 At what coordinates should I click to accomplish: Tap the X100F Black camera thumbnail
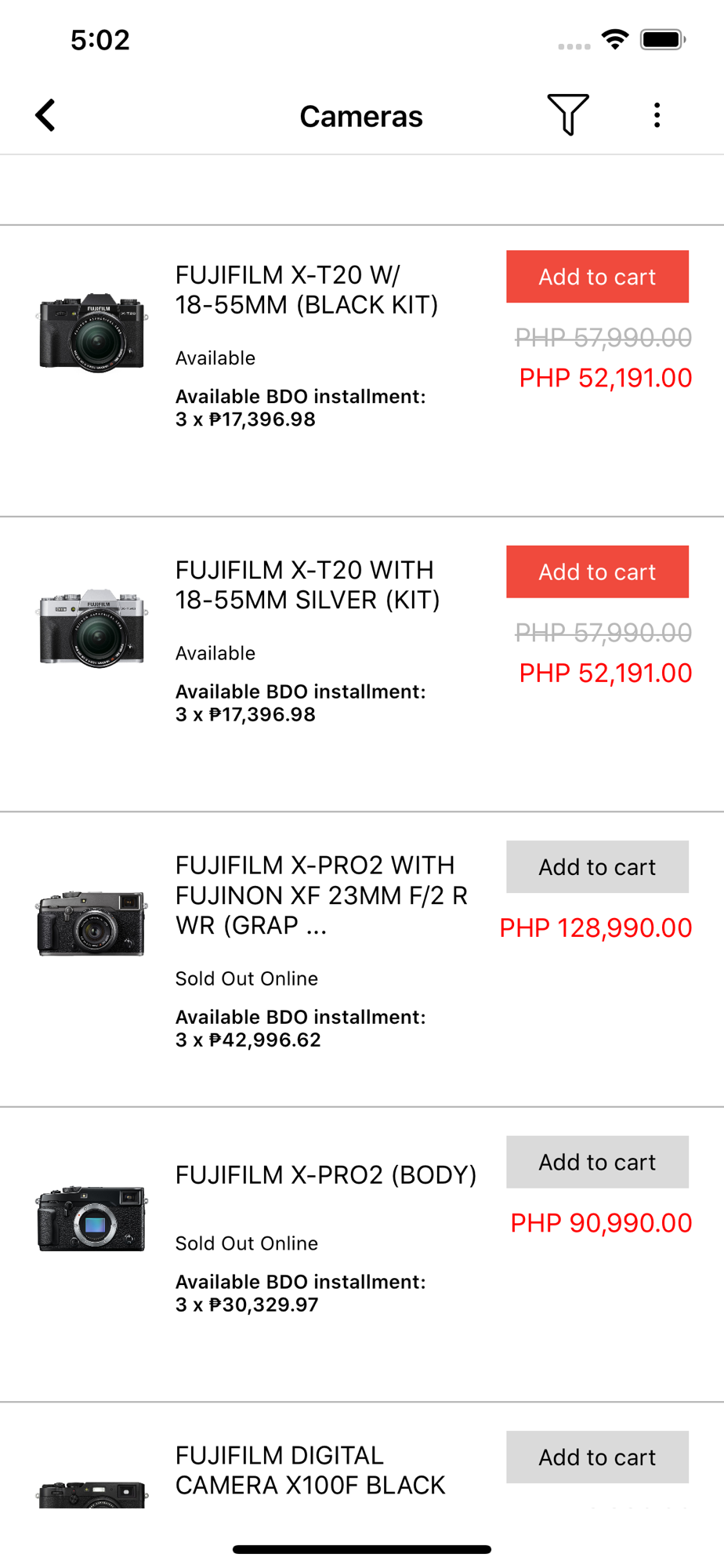[x=92, y=1493]
